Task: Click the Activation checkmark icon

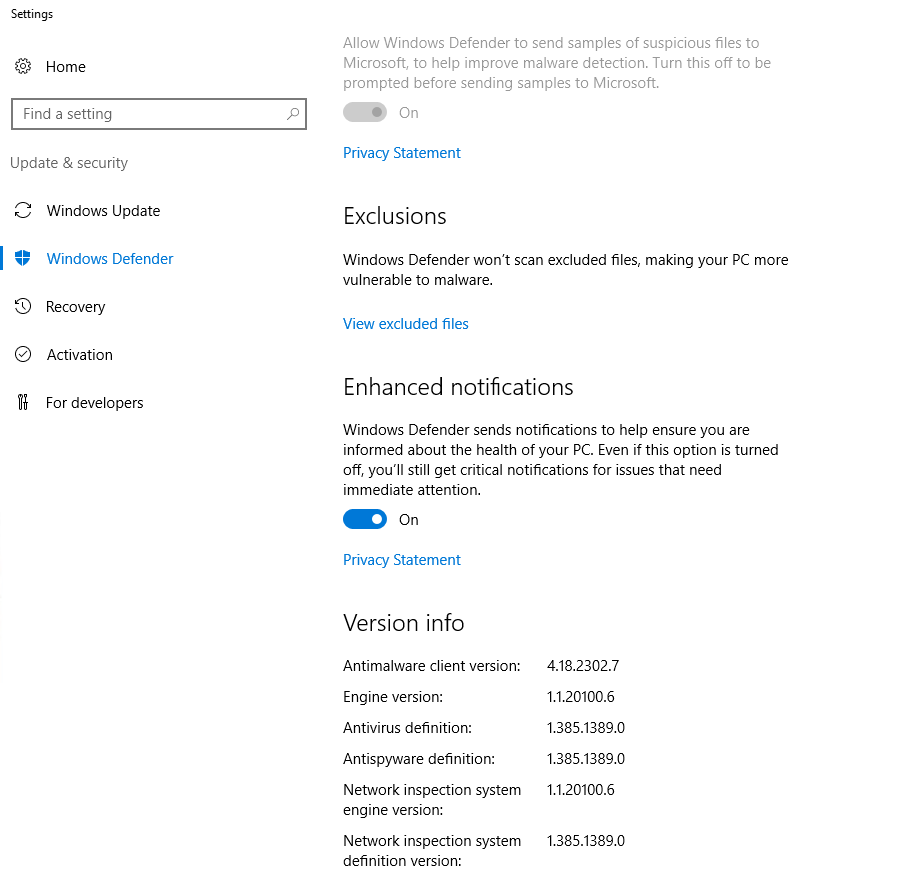Action: click(23, 355)
